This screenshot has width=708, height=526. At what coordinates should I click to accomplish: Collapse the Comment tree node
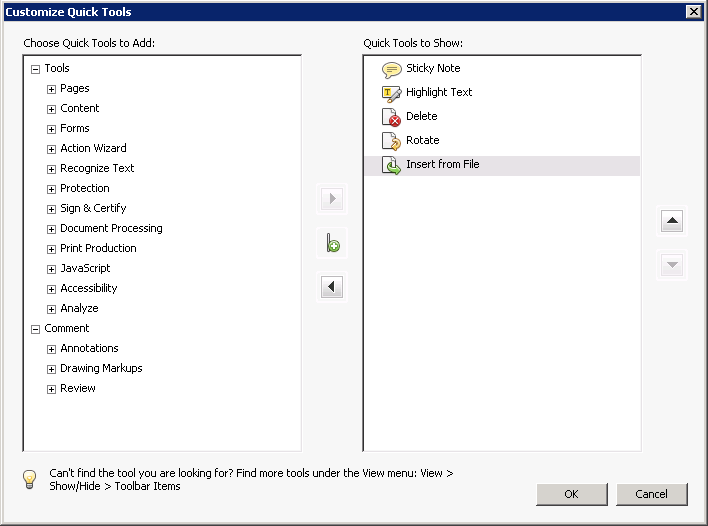pyautogui.click(x=36, y=329)
